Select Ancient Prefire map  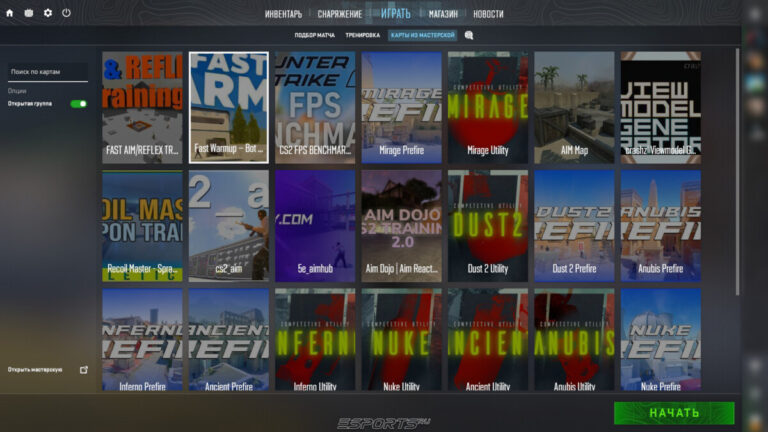pyautogui.click(x=229, y=339)
